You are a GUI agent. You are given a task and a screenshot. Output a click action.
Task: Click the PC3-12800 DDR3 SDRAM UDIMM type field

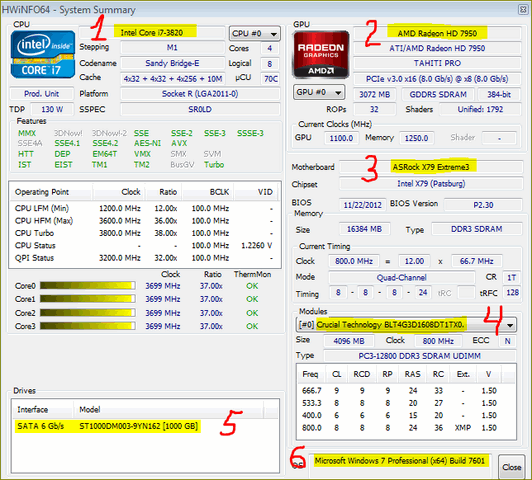pos(419,356)
